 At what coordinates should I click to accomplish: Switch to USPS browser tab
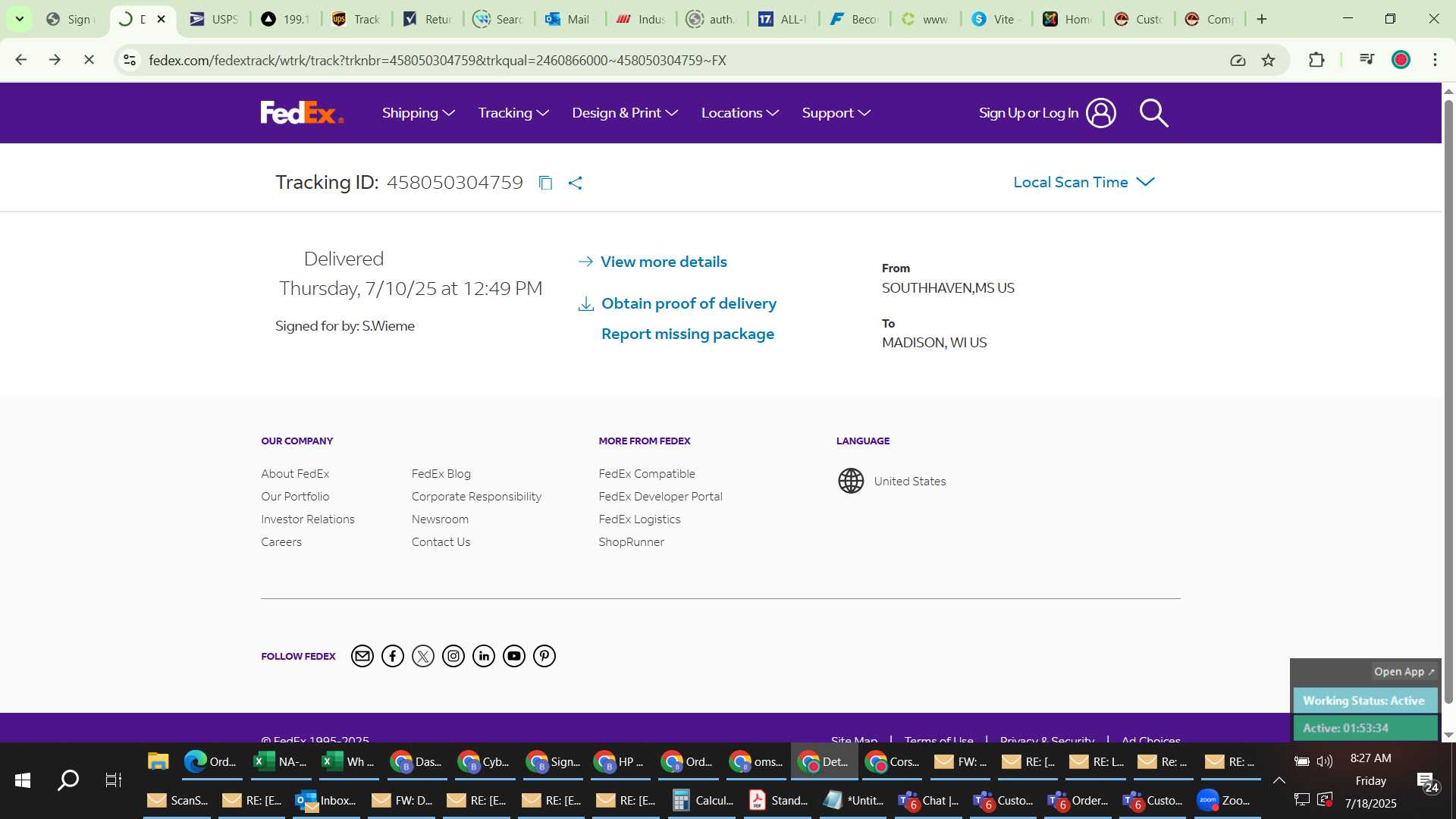point(215,19)
